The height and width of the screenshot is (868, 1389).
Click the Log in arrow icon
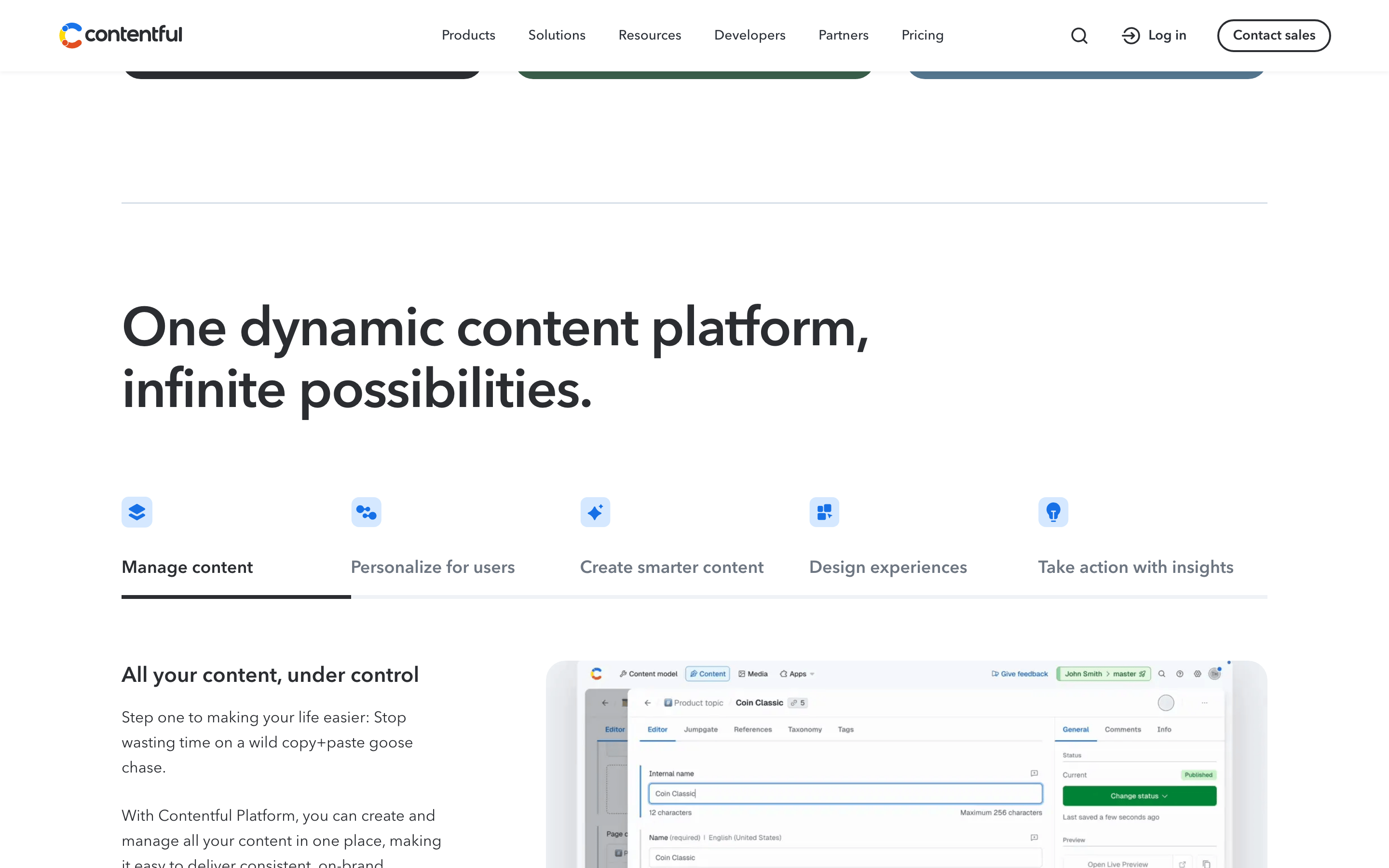click(x=1130, y=36)
